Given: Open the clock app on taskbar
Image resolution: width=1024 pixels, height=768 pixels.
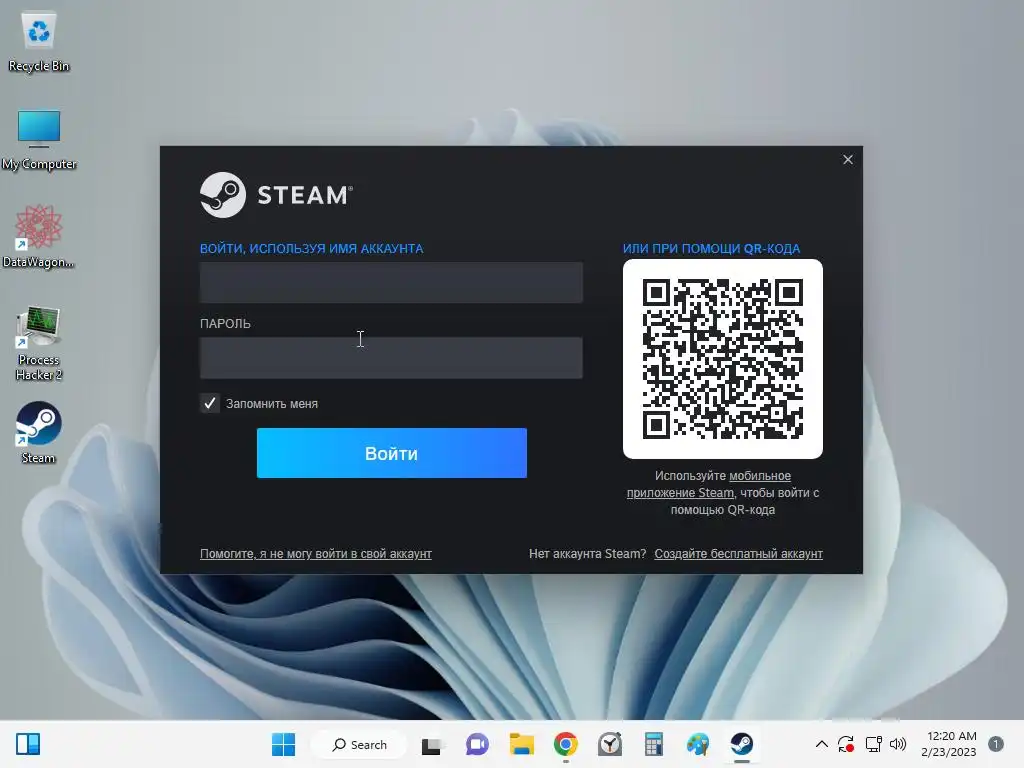Looking at the screenshot, I should tap(610, 744).
